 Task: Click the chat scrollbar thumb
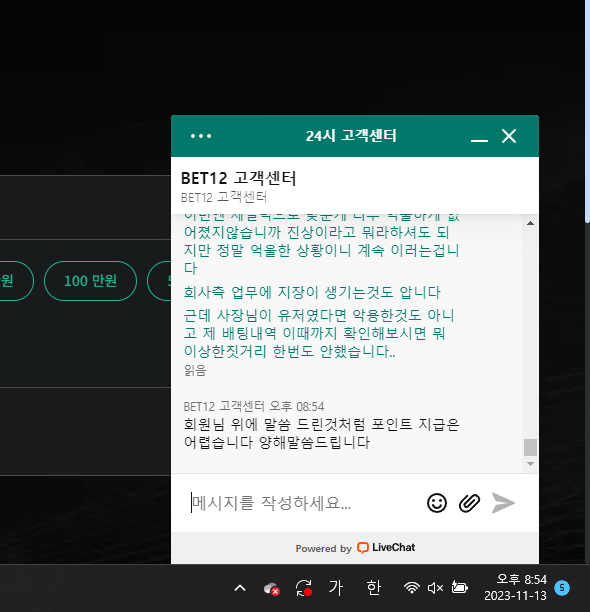(530, 447)
